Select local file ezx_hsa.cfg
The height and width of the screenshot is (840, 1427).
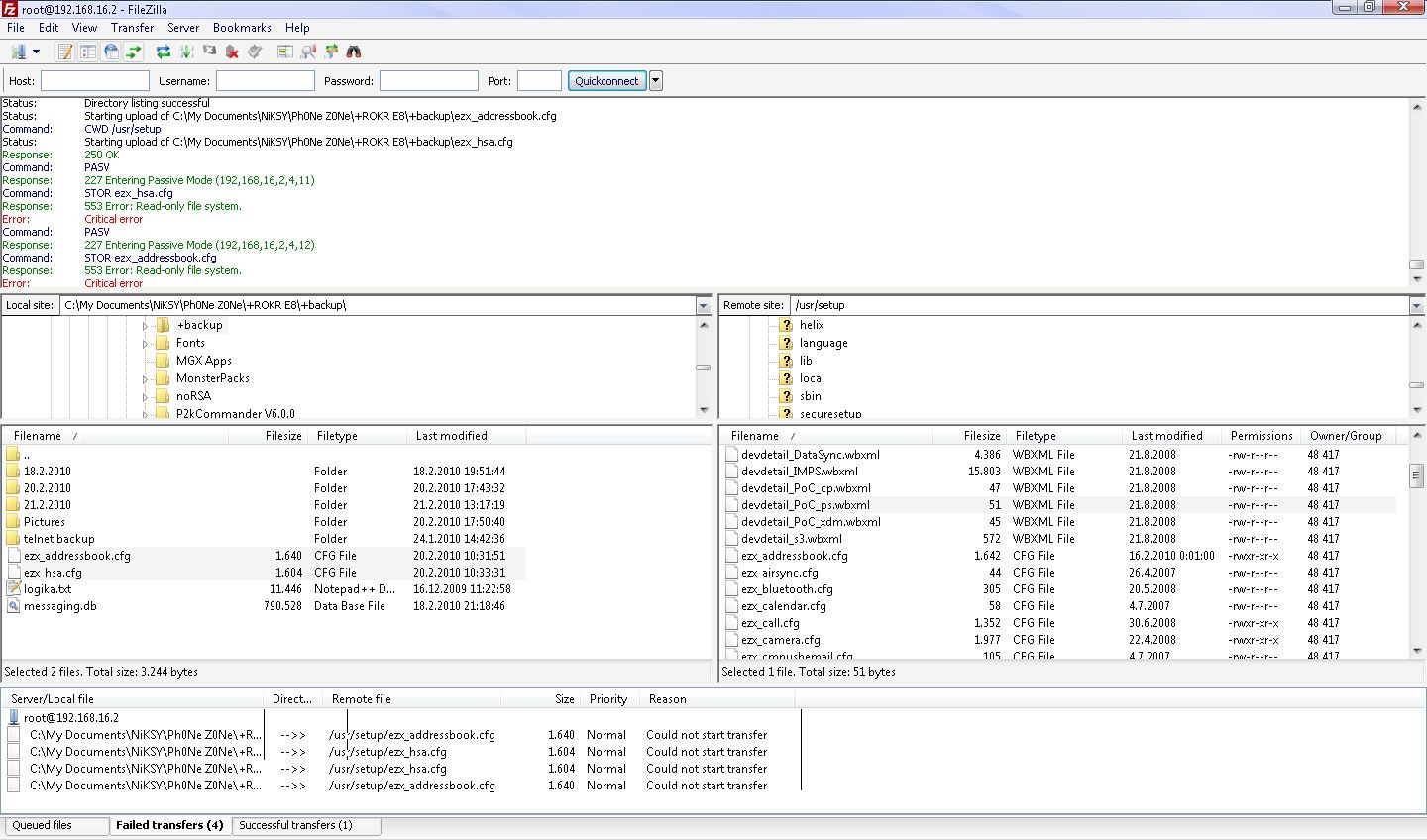pos(266,573)
